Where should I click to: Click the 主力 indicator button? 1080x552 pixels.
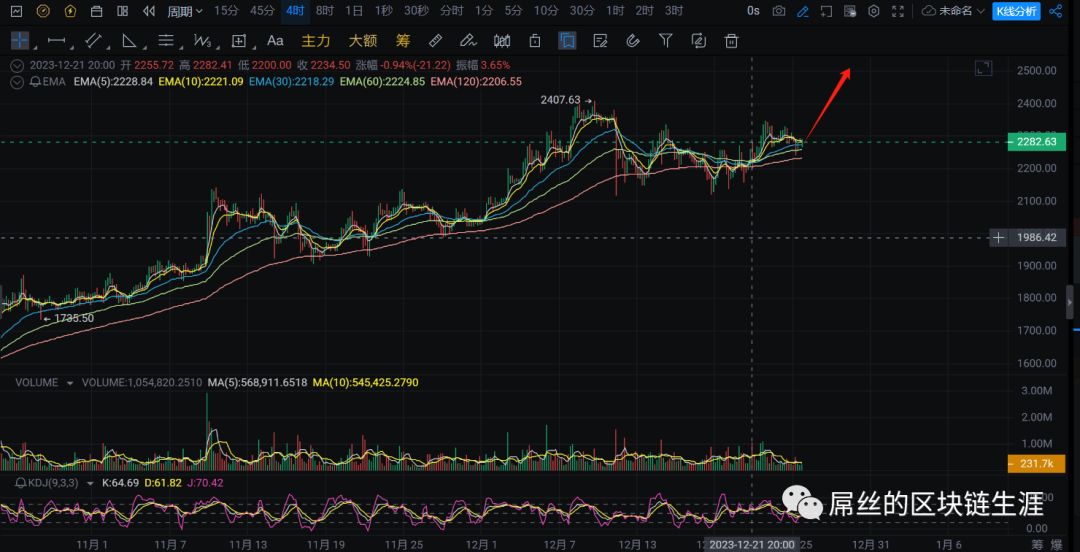click(x=316, y=41)
